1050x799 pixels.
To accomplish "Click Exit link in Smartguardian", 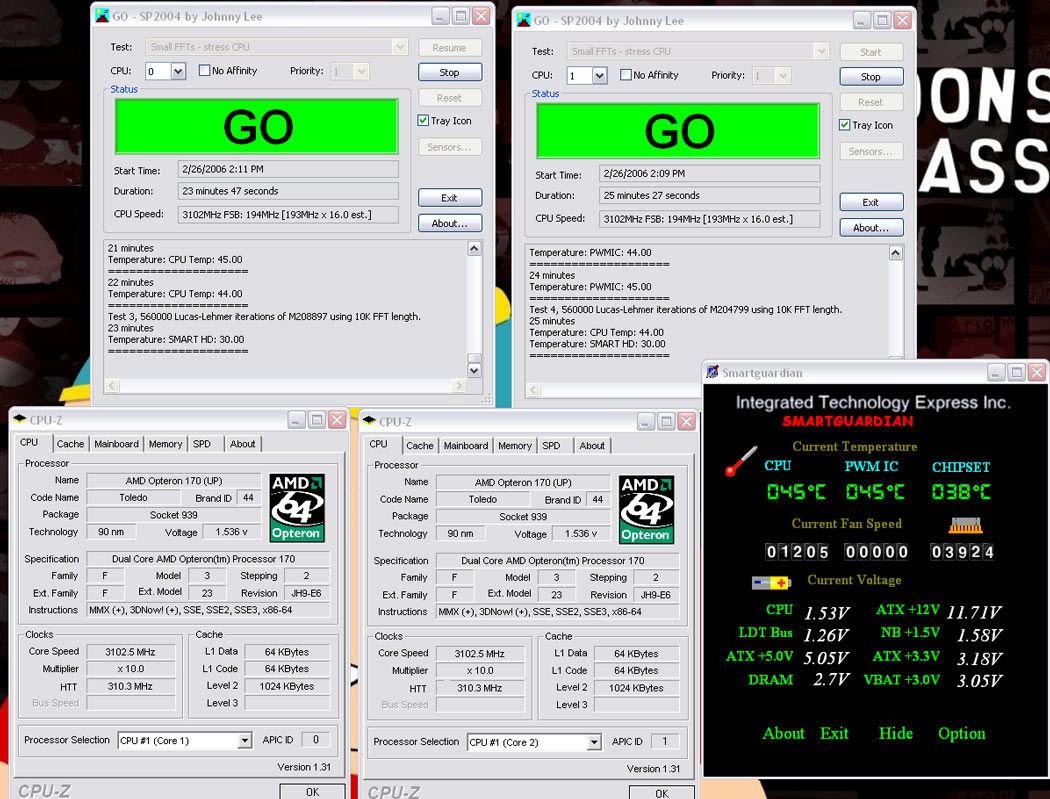I will (x=834, y=733).
